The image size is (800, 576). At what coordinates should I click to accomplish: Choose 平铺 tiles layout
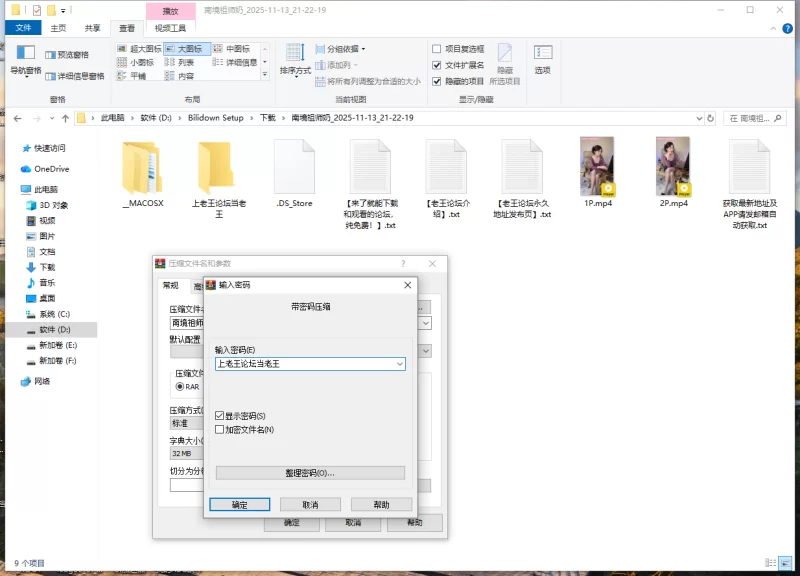132,76
